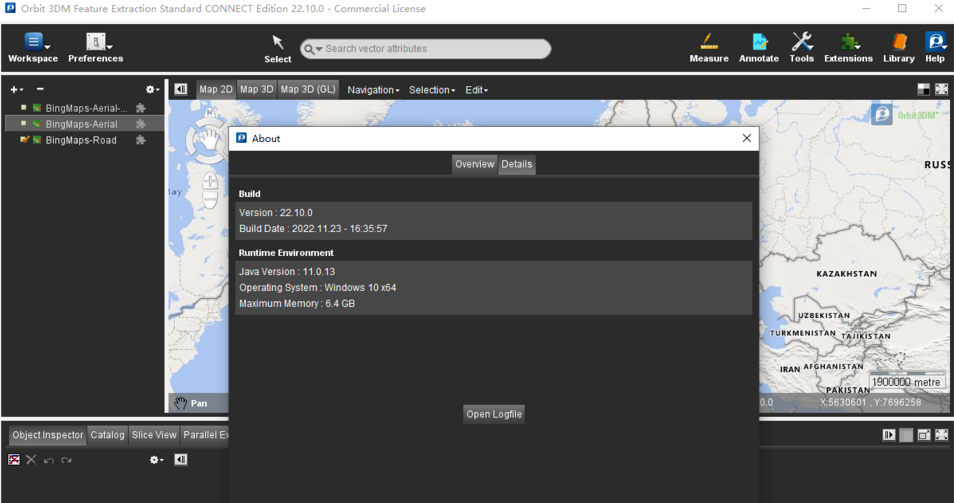Screen dimensions: 954x503
Task: Click the Search vector attributes field
Action: [x=425, y=49]
